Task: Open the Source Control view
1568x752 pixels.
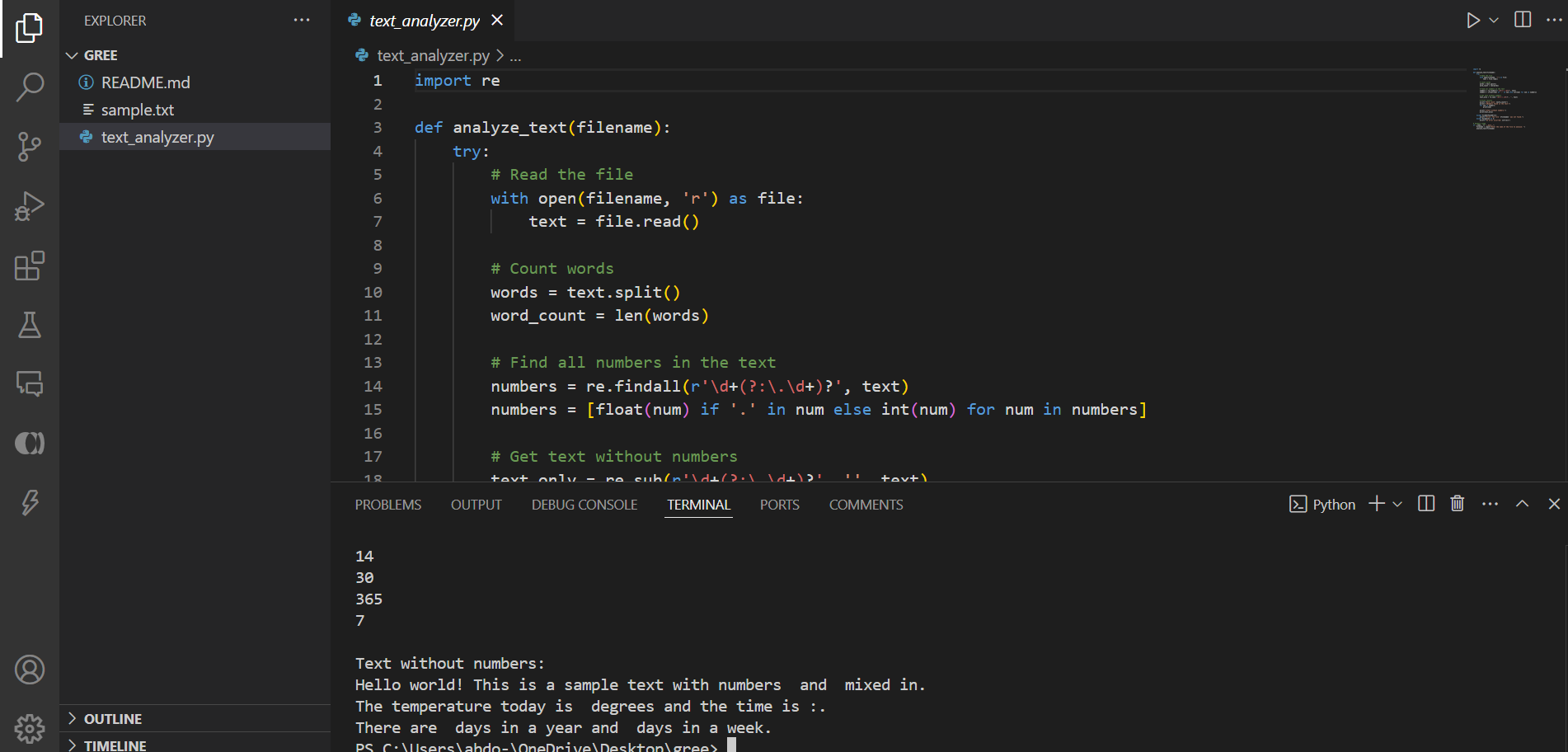Action: pos(30,147)
